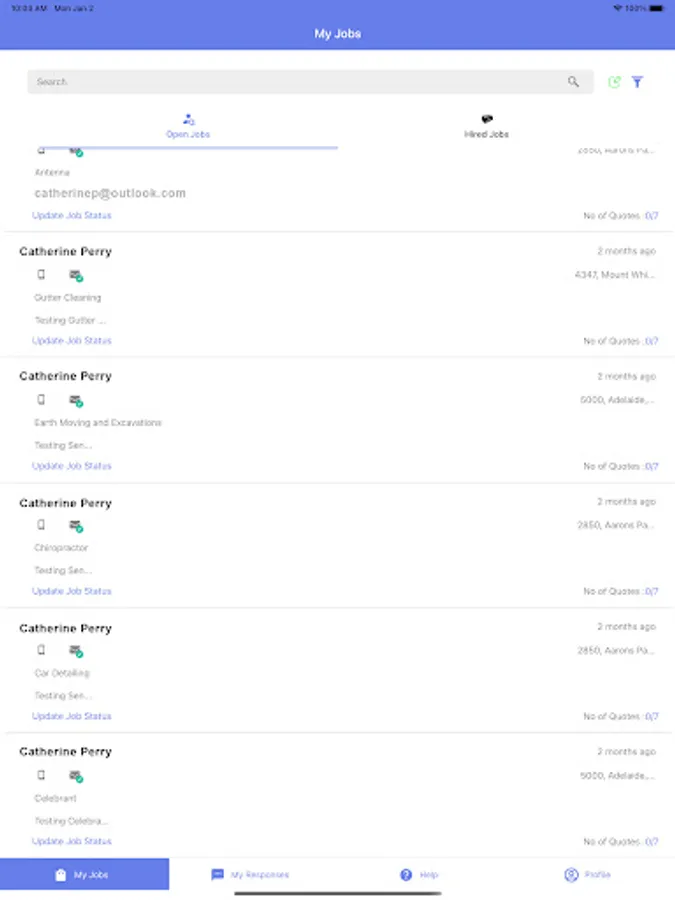Tap phone icon on Earth Moving job
Screen dimensions: 675x900
coord(41,400)
